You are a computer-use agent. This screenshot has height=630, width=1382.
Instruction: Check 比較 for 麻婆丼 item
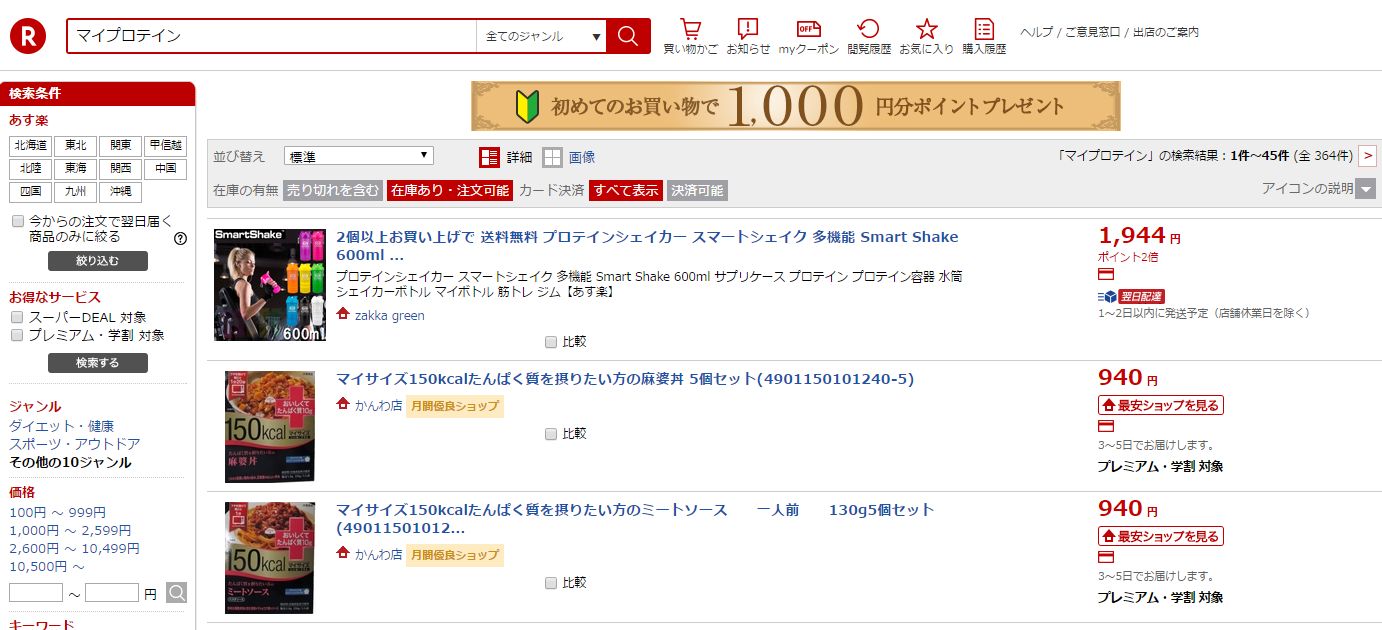pyautogui.click(x=551, y=434)
